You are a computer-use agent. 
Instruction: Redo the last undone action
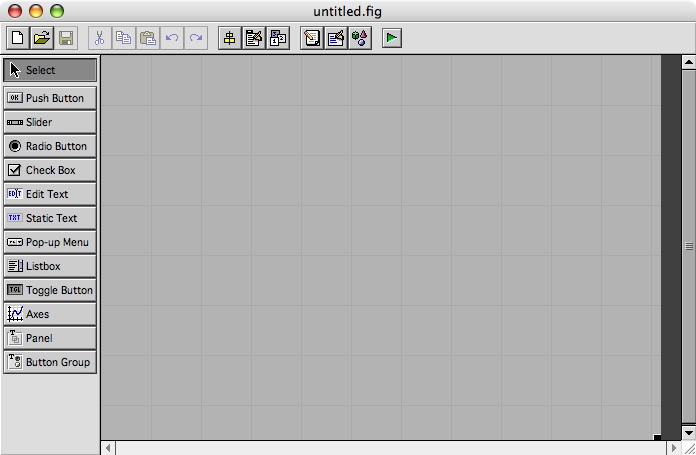click(196, 38)
